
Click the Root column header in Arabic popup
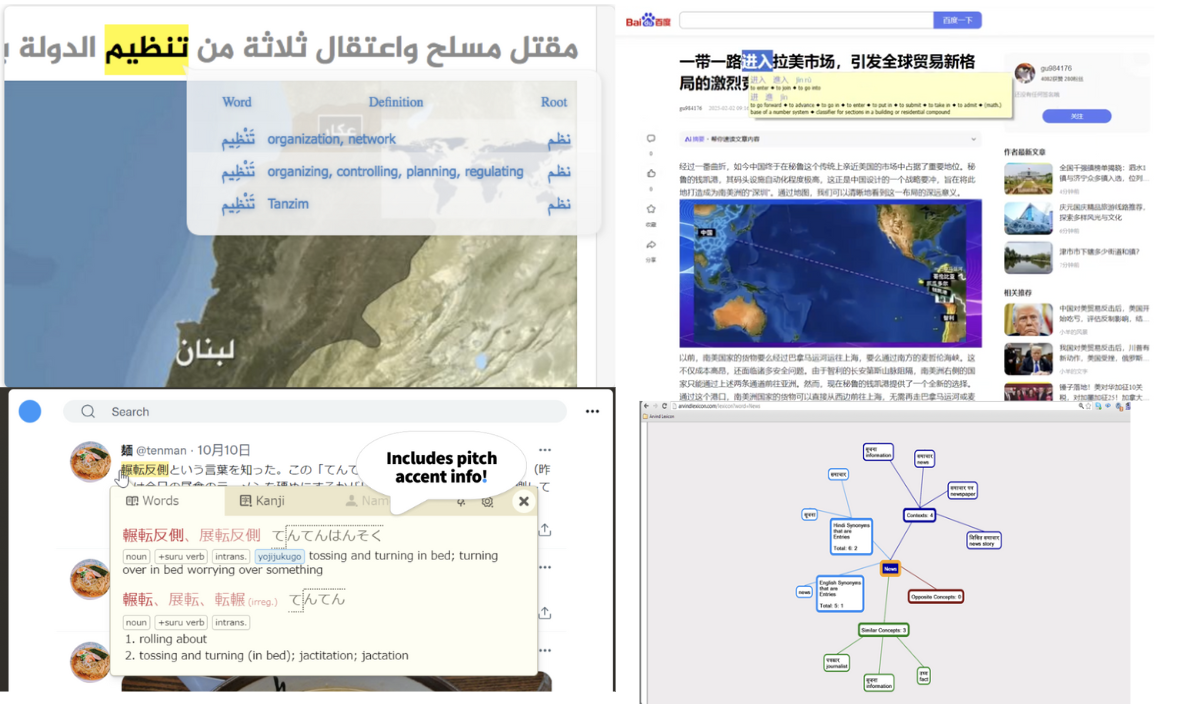[x=554, y=102]
